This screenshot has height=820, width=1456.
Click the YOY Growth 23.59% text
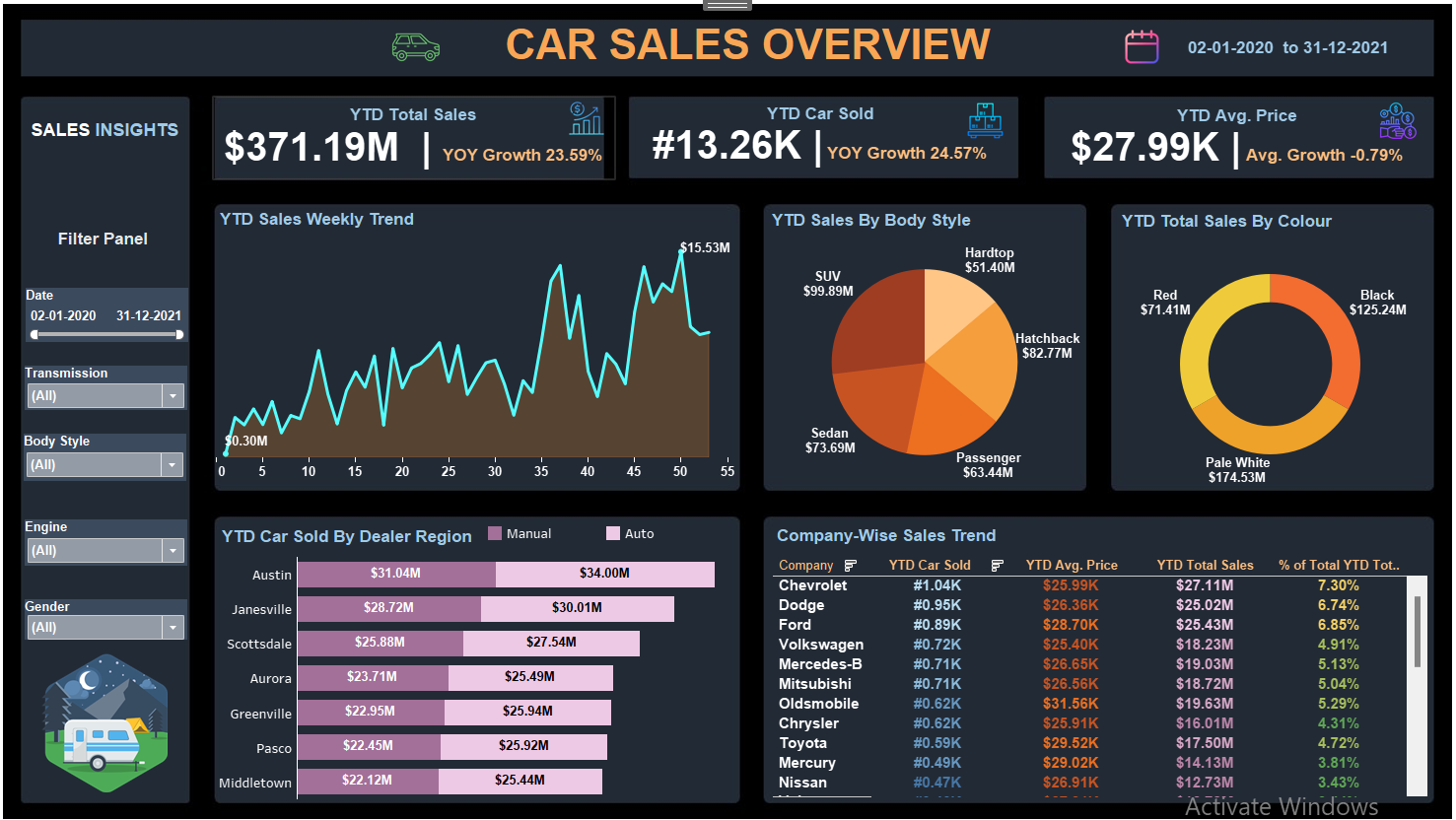coord(522,155)
